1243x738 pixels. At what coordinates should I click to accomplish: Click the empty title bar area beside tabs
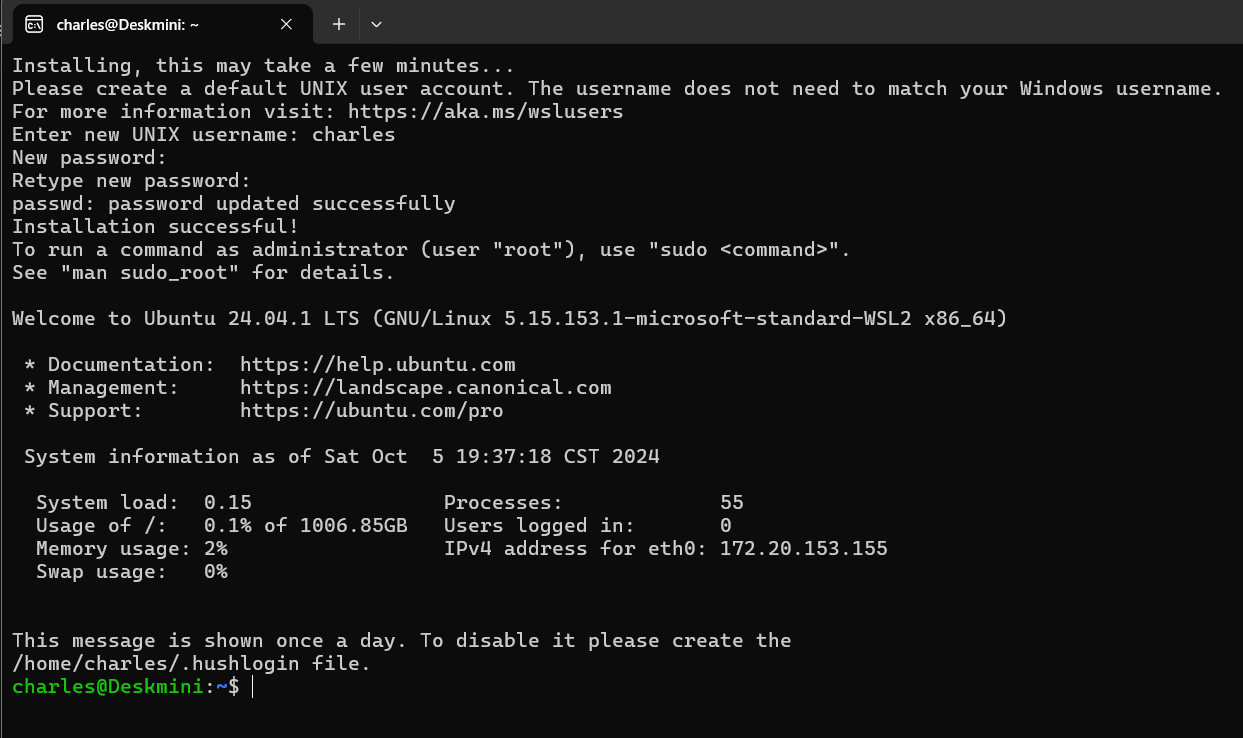point(800,24)
